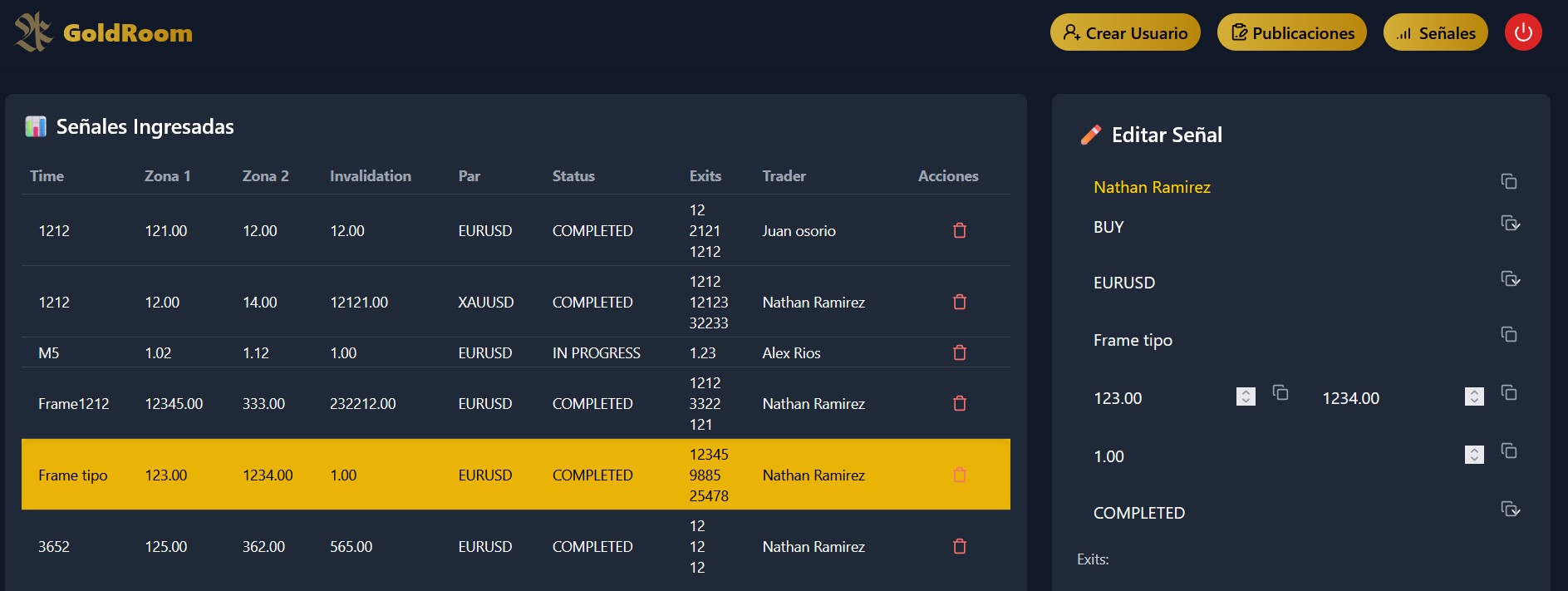Delete the 3652 signal row
The height and width of the screenshot is (591, 1568).
click(959, 546)
